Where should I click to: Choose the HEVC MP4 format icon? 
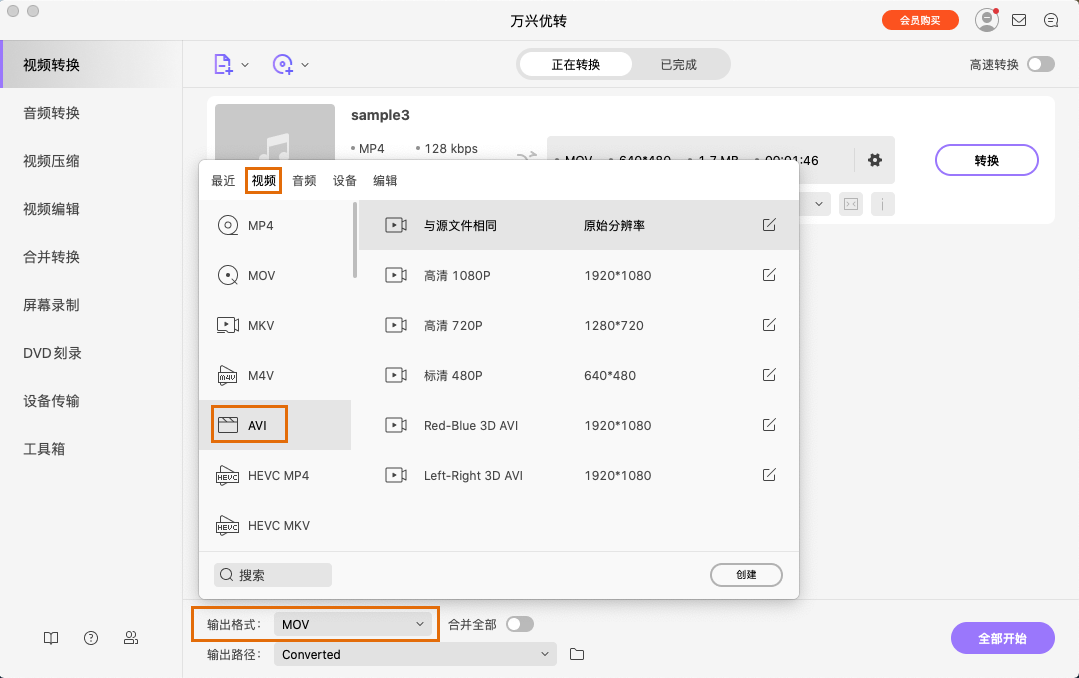point(227,475)
